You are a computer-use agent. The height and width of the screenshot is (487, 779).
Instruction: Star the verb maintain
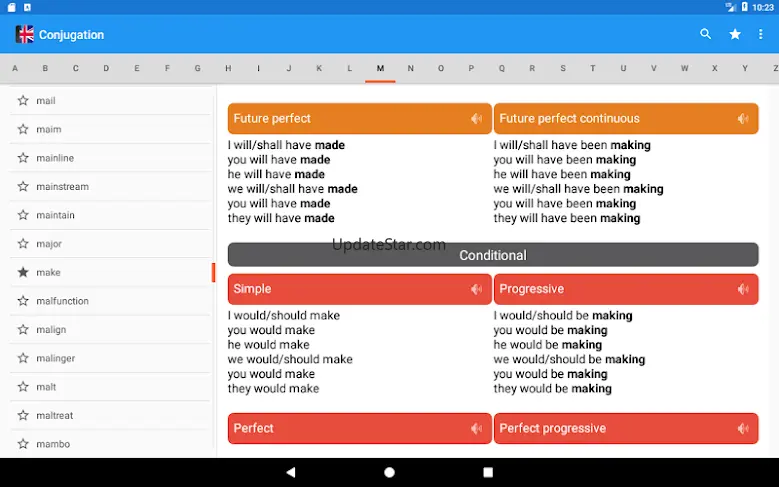23,215
